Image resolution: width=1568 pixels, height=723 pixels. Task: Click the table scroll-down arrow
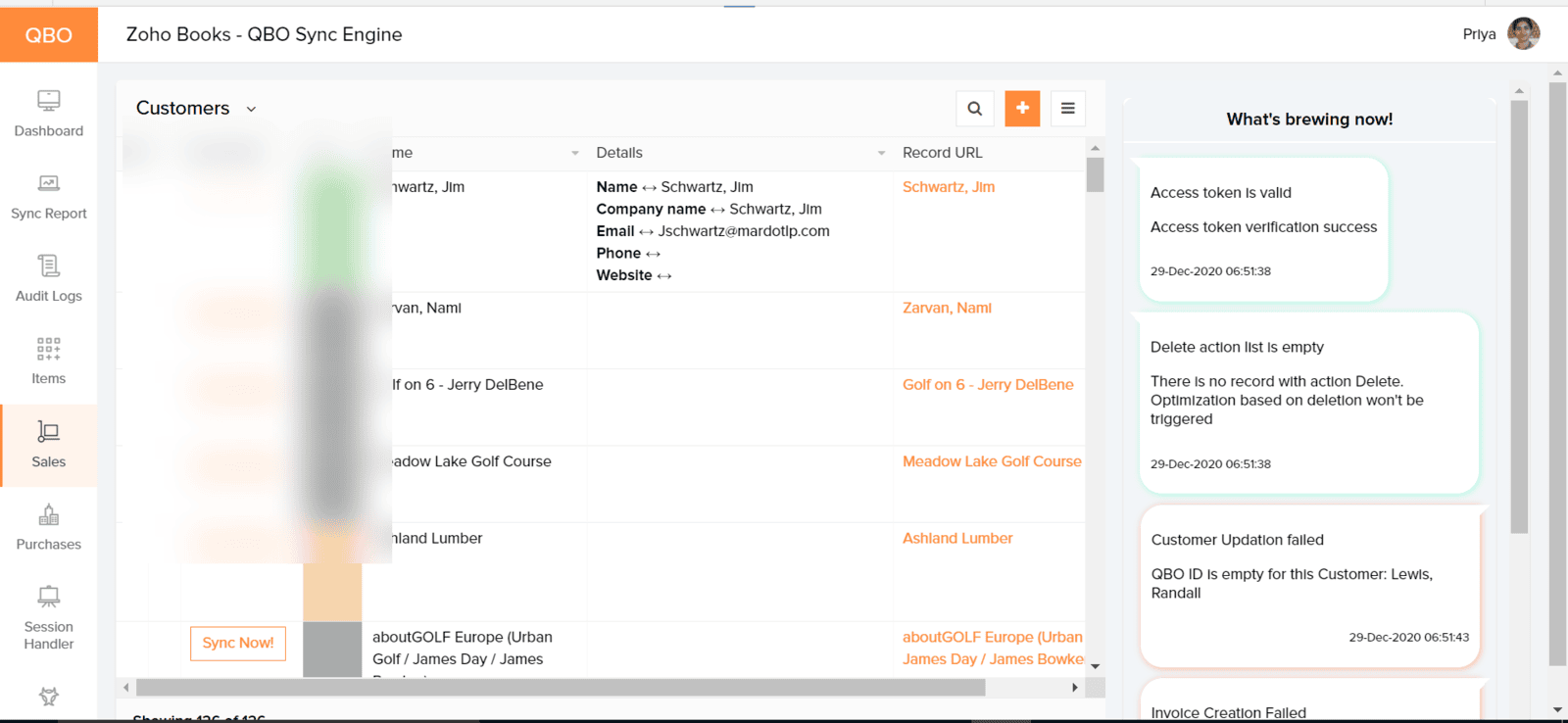1095,666
